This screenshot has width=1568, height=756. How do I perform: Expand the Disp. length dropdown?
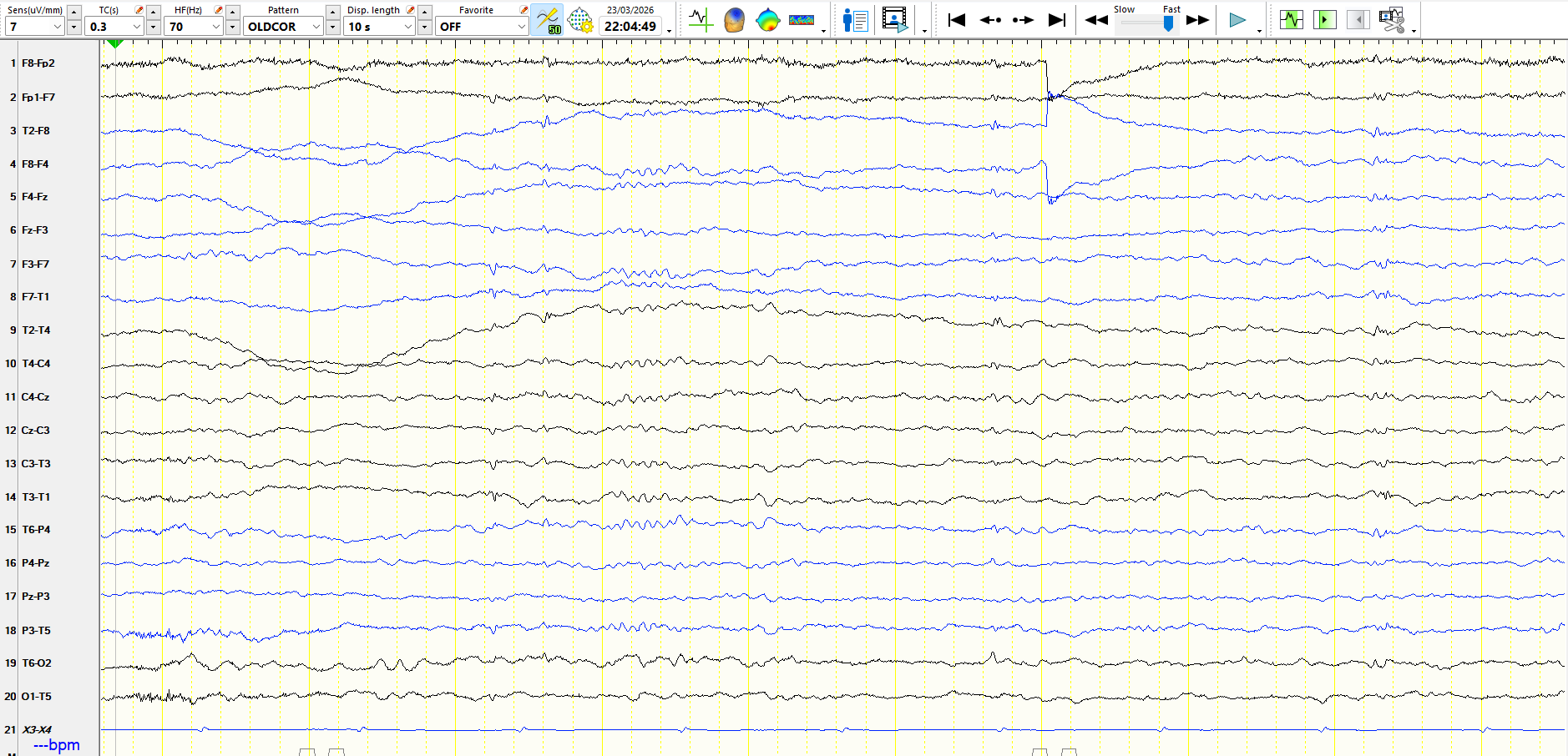(407, 27)
